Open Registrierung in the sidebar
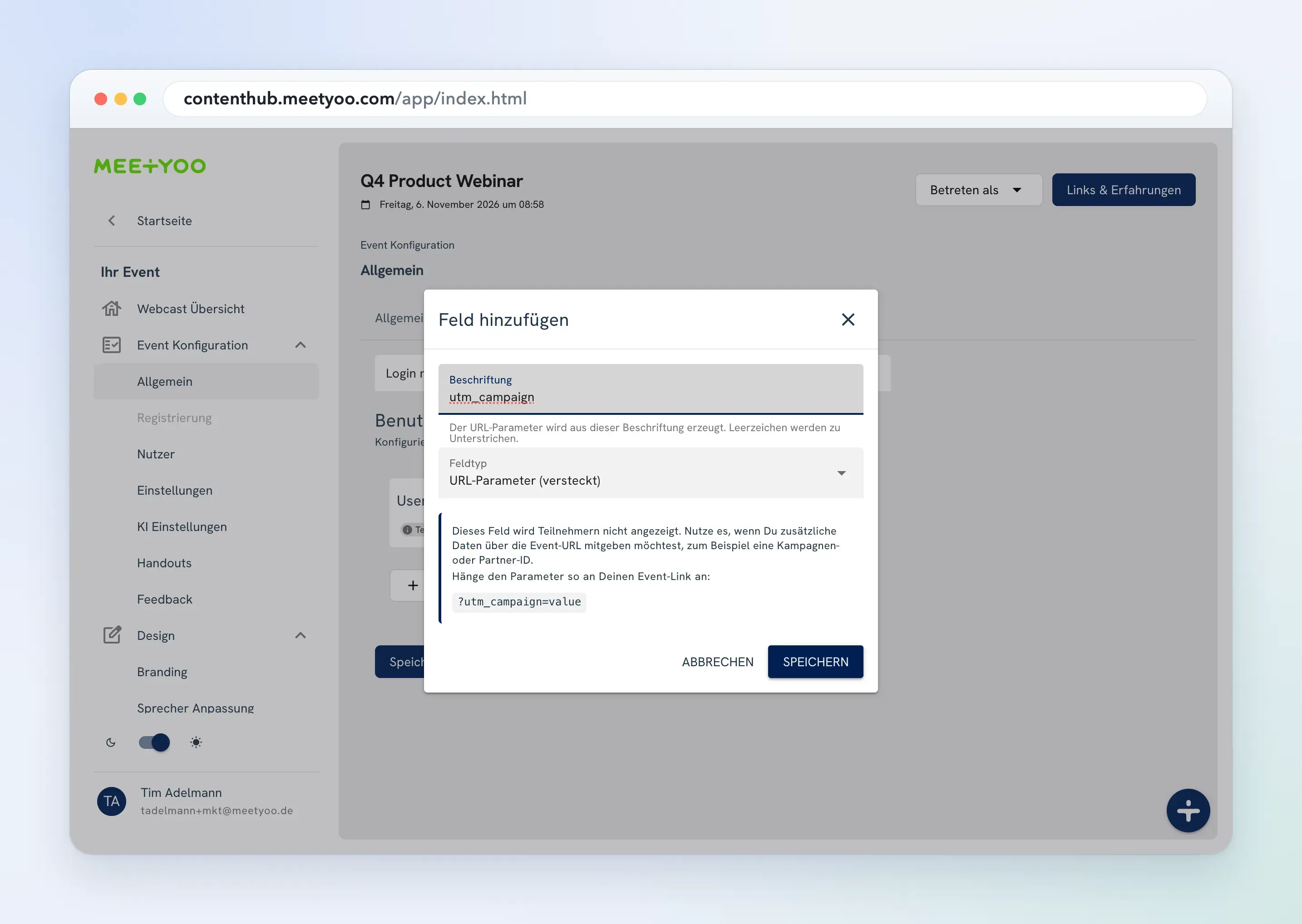 coord(174,418)
